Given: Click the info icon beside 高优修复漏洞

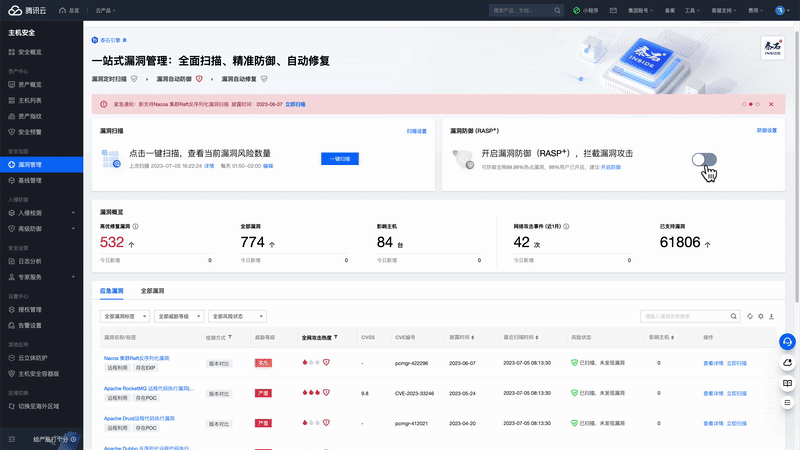Looking at the screenshot, I should 135,227.
